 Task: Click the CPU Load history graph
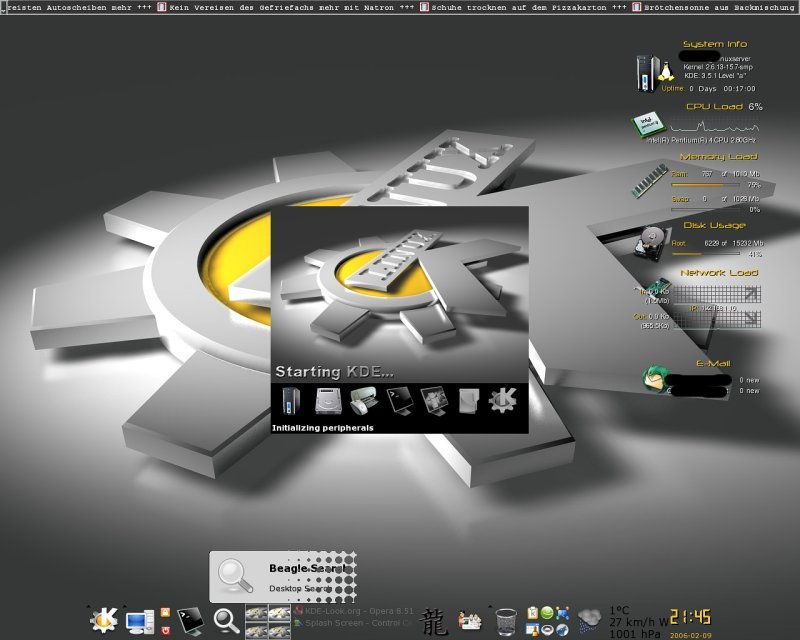coord(714,126)
